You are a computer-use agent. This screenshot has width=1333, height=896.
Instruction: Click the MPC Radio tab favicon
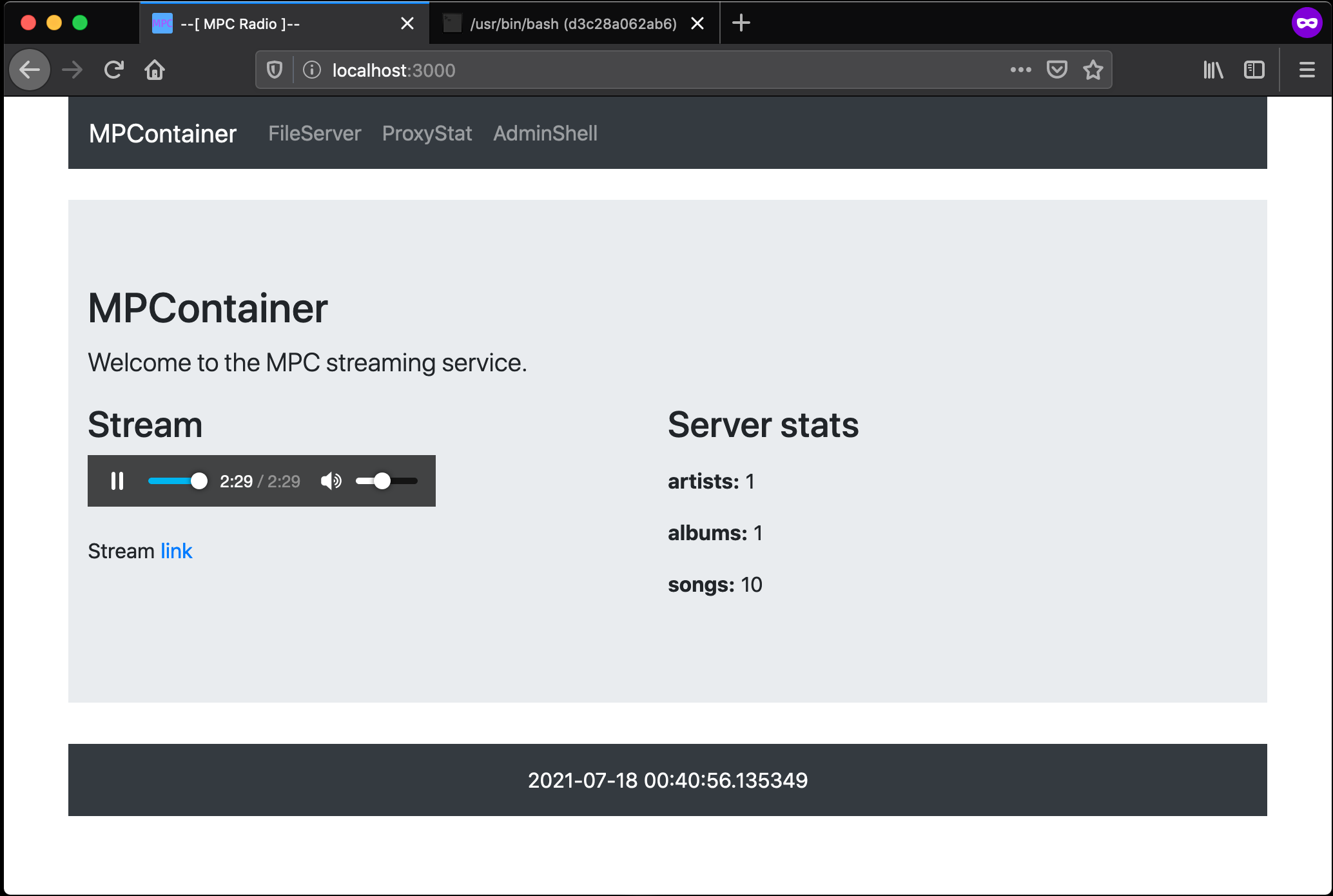click(x=162, y=24)
